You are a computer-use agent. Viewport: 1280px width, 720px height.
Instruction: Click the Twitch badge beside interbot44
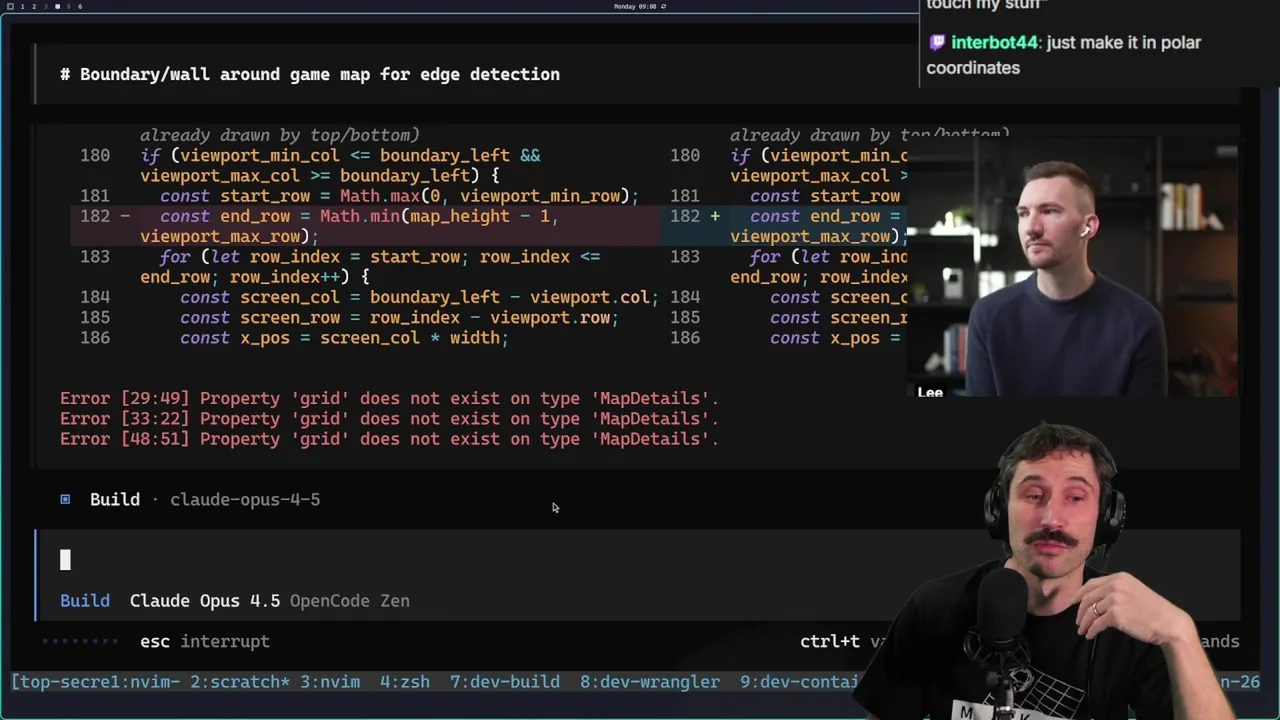pyautogui.click(x=937, y=42)
